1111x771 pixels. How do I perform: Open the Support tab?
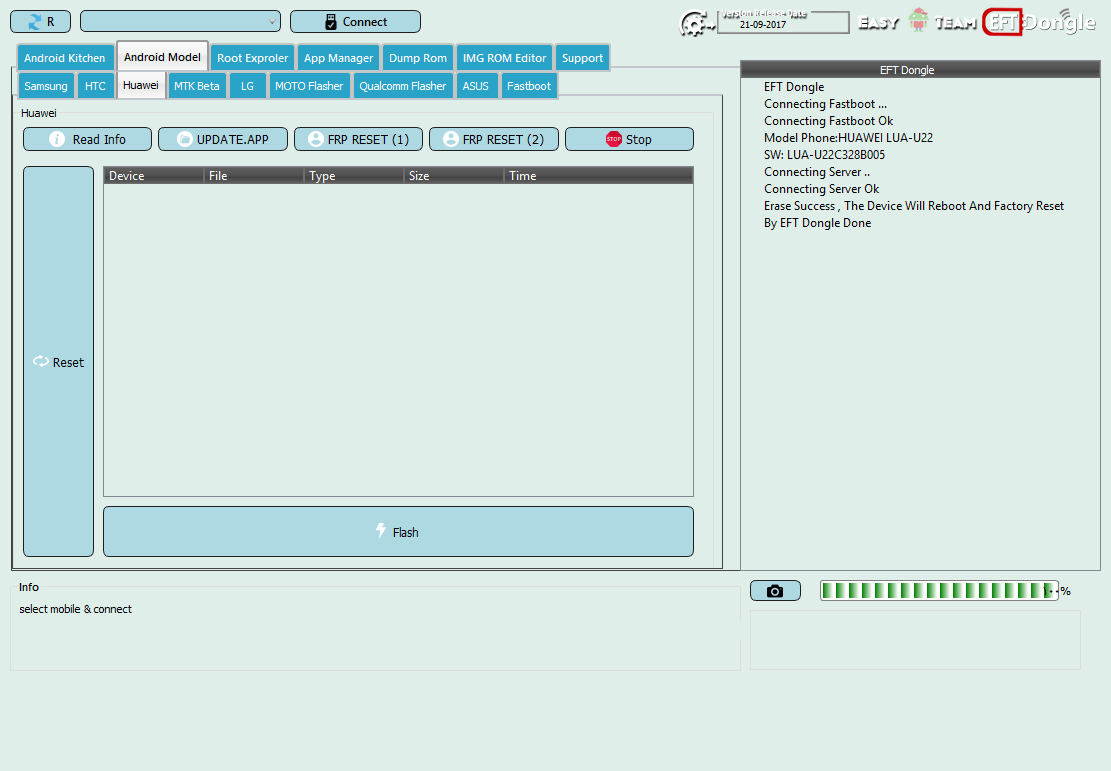582,58
